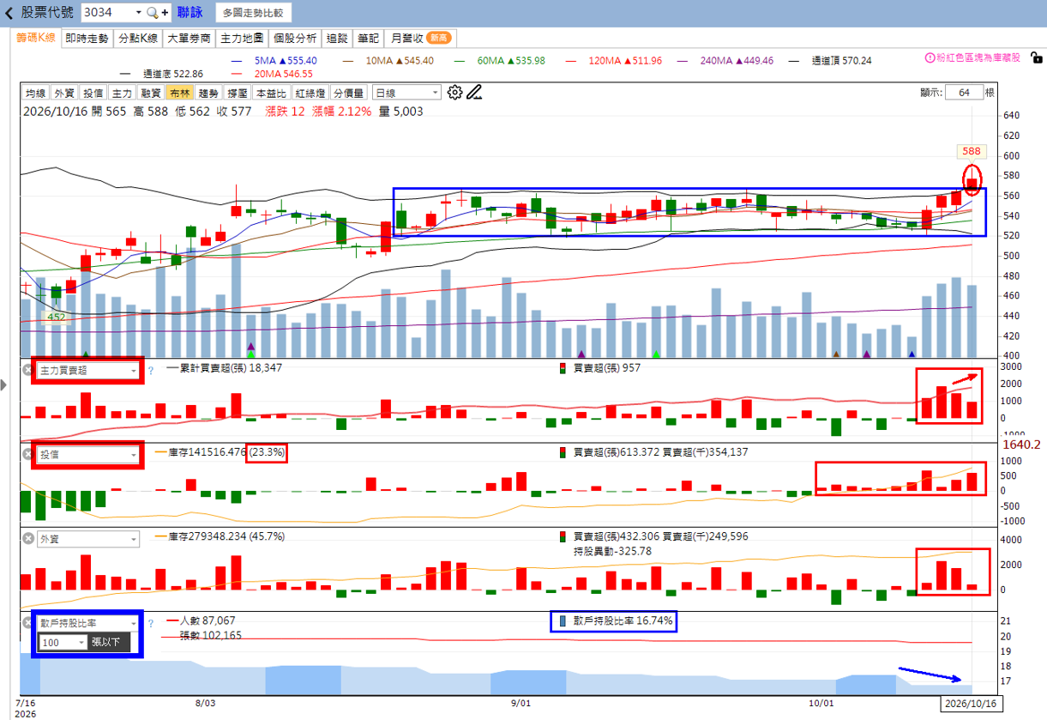Go back with the left chevron arrow
1047x720 pixels.
pos(9,13)
